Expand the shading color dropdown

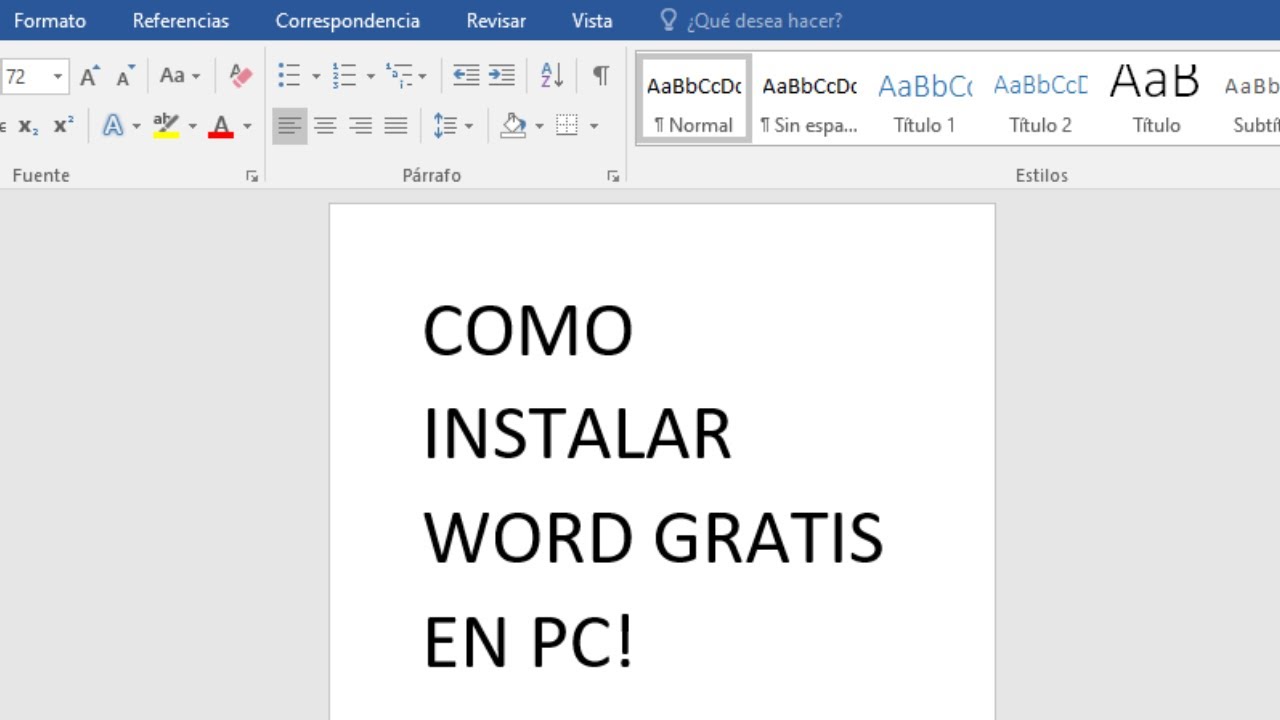pos(539,126)
